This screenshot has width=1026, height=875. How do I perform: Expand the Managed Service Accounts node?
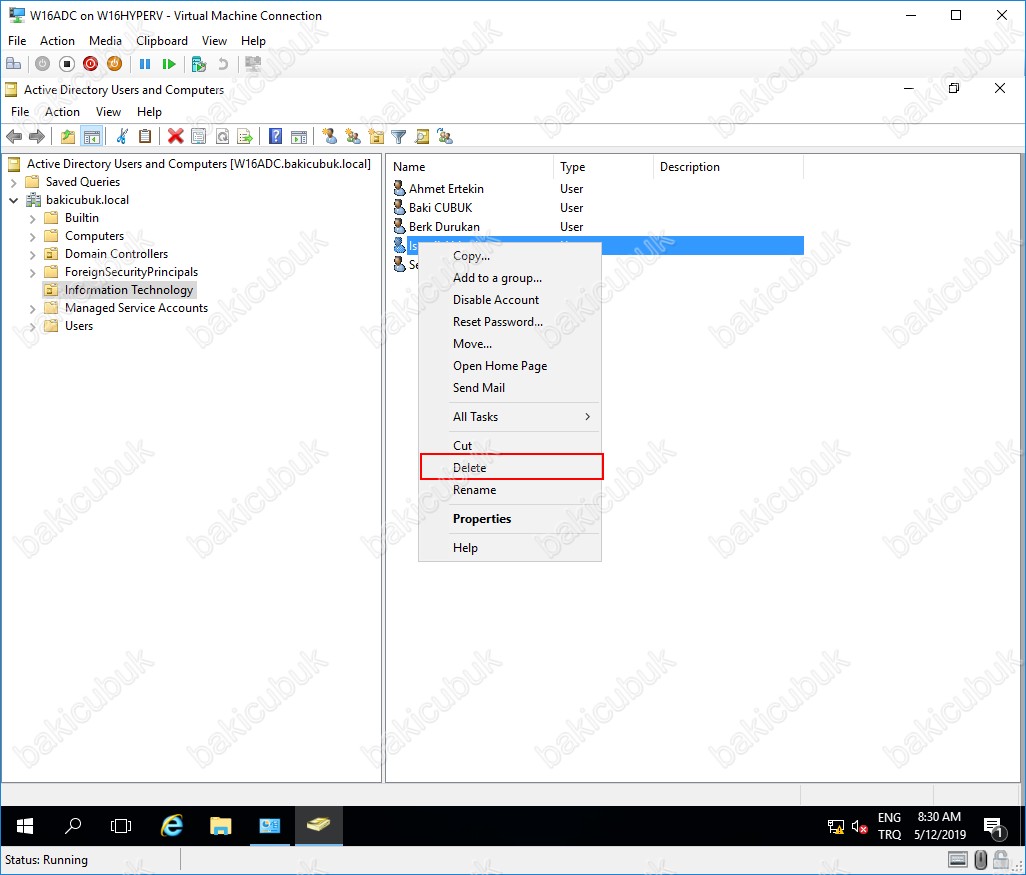(33, 308)
